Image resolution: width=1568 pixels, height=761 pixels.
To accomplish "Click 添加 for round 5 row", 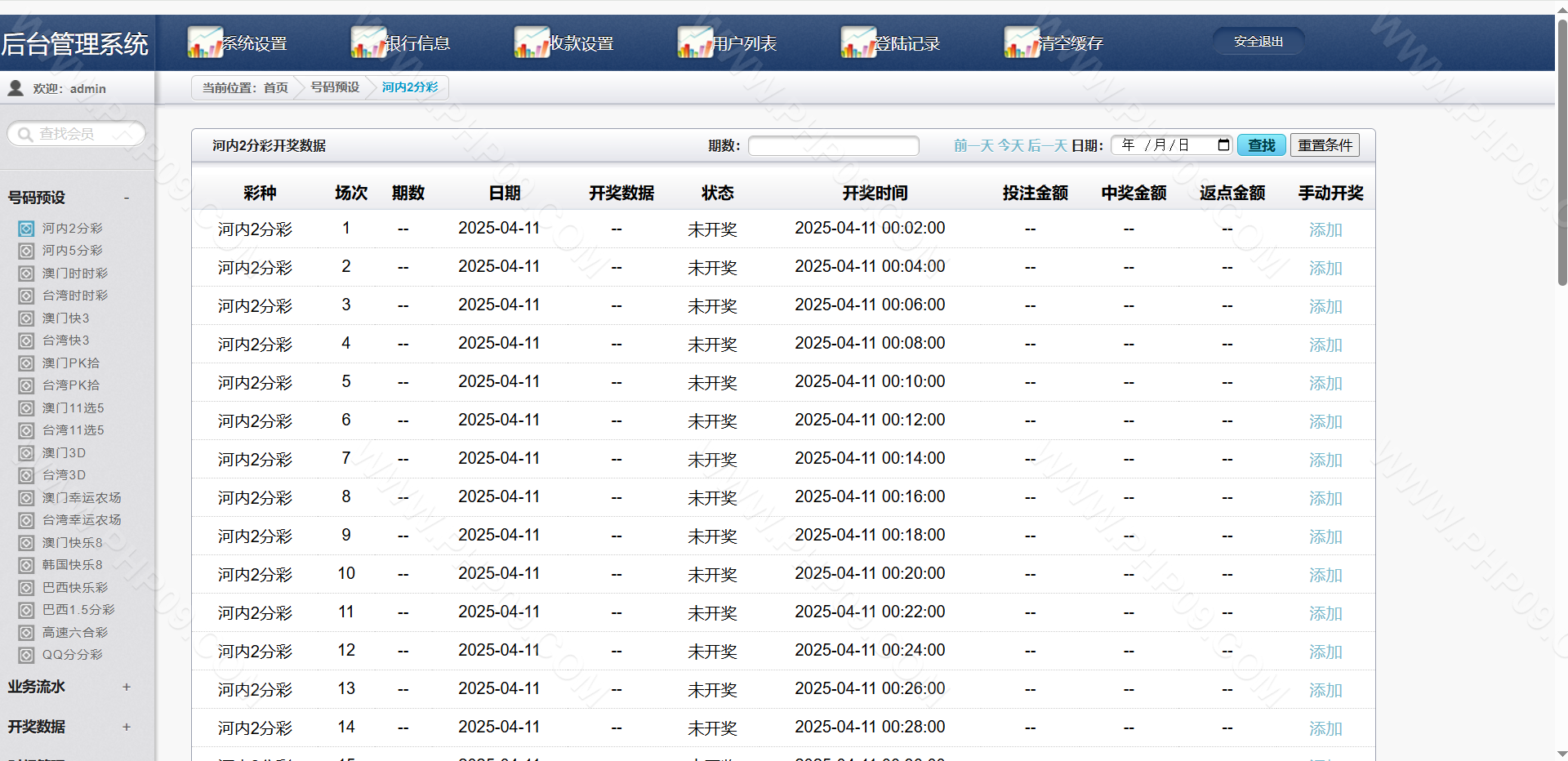I will [1325, 383].
